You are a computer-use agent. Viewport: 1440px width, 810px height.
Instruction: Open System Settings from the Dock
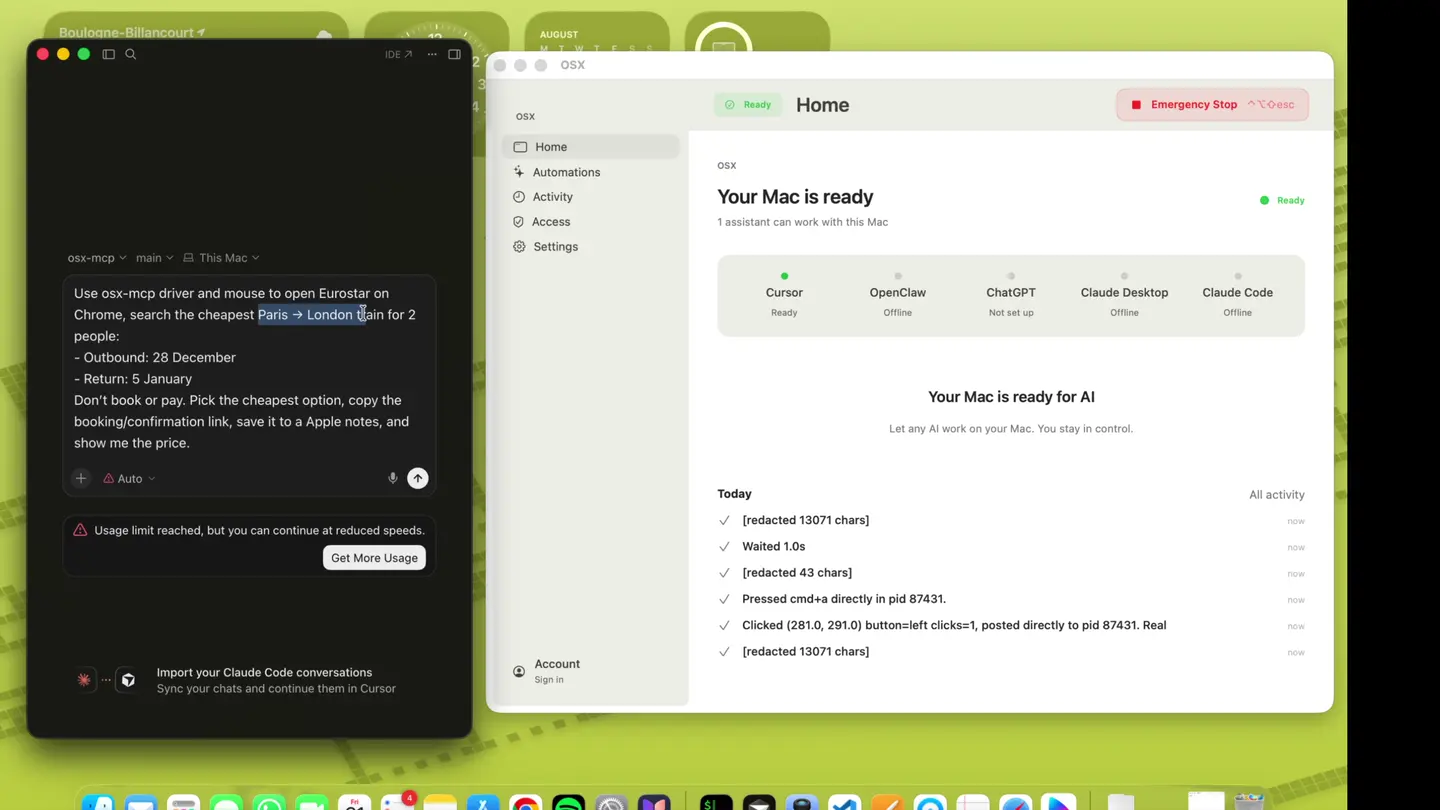[x=611, y=802]
